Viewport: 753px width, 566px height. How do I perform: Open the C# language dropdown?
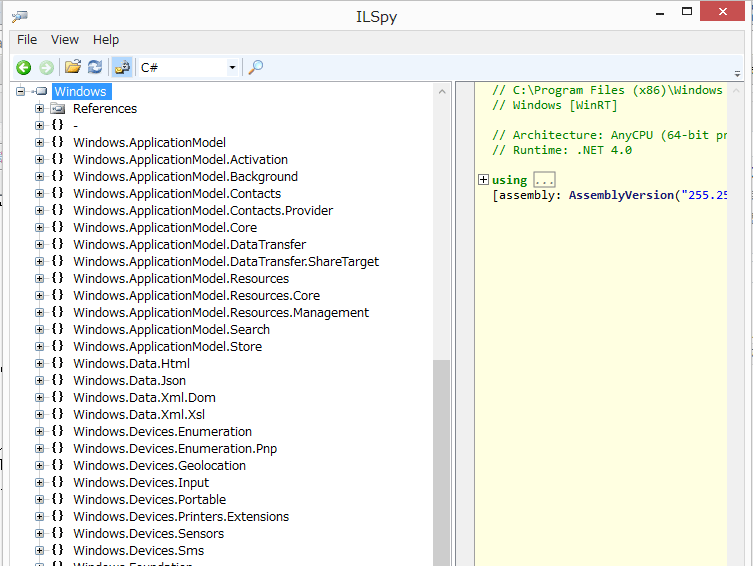click(x=232, y=67)
